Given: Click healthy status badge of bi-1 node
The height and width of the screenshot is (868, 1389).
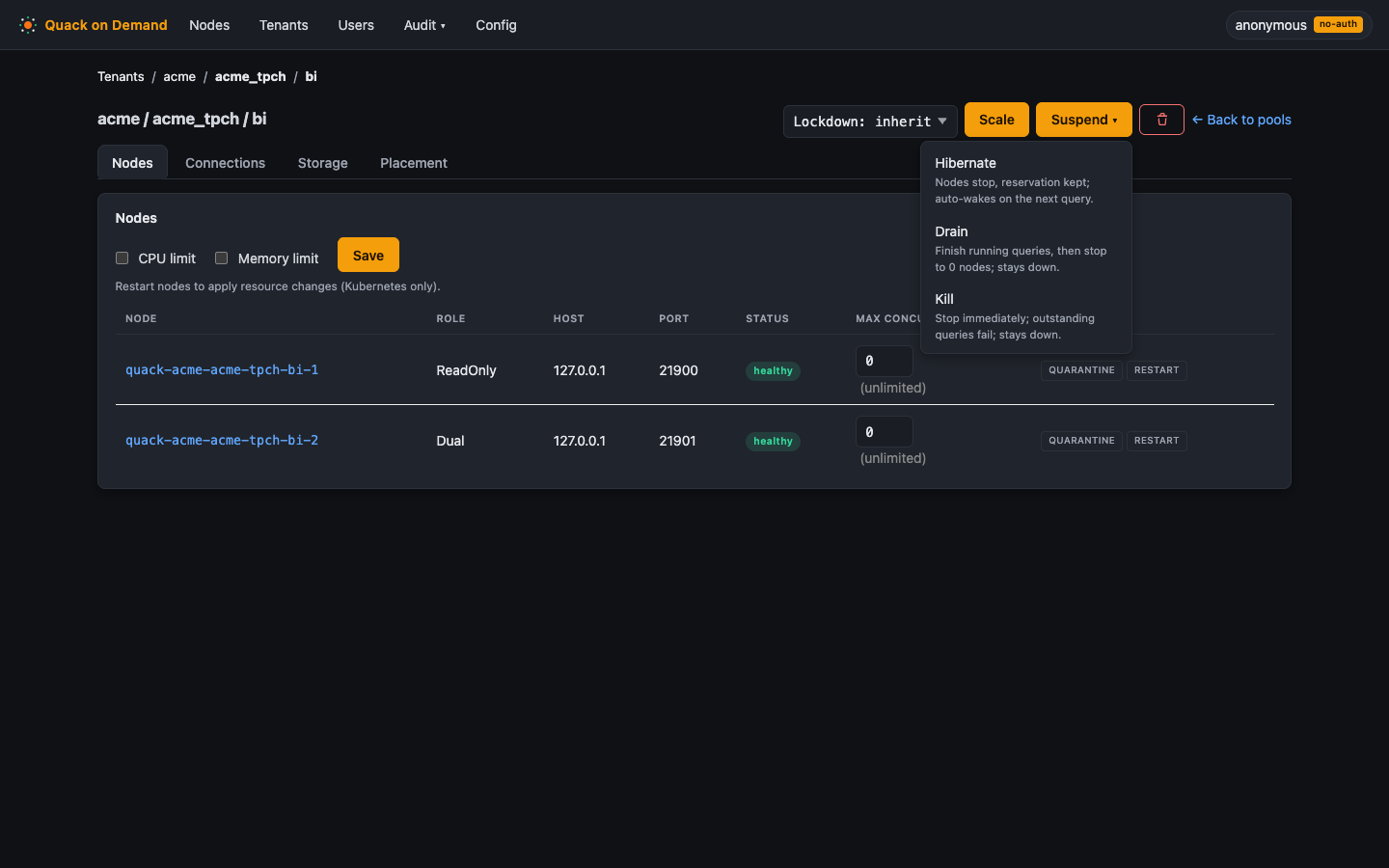Looking at the screenshot, I should (773, 370).
